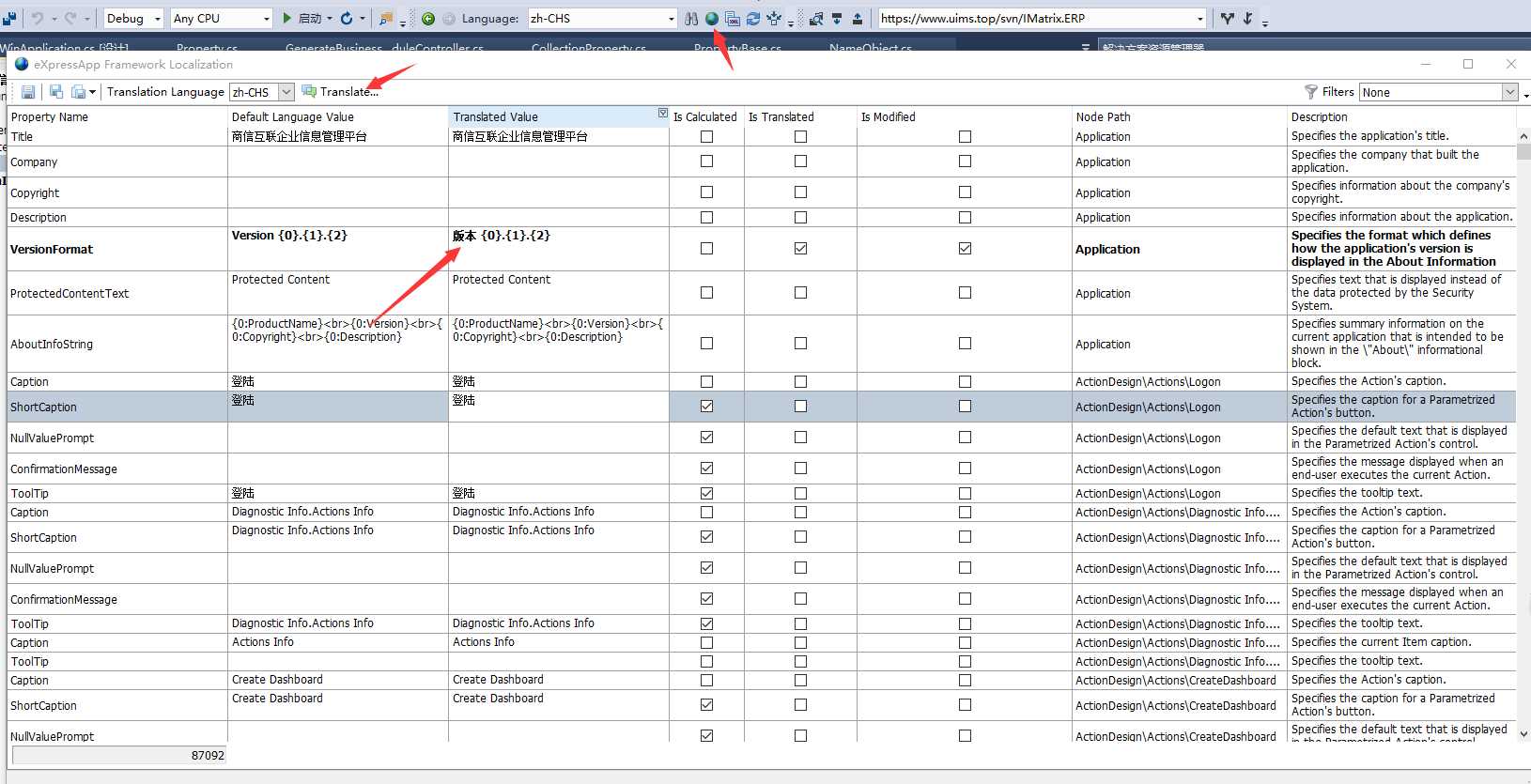Select the AboutInfoString property name cell
This screenshot has height=784, width=1531.
pyautogui.click(x=116, y=345)
